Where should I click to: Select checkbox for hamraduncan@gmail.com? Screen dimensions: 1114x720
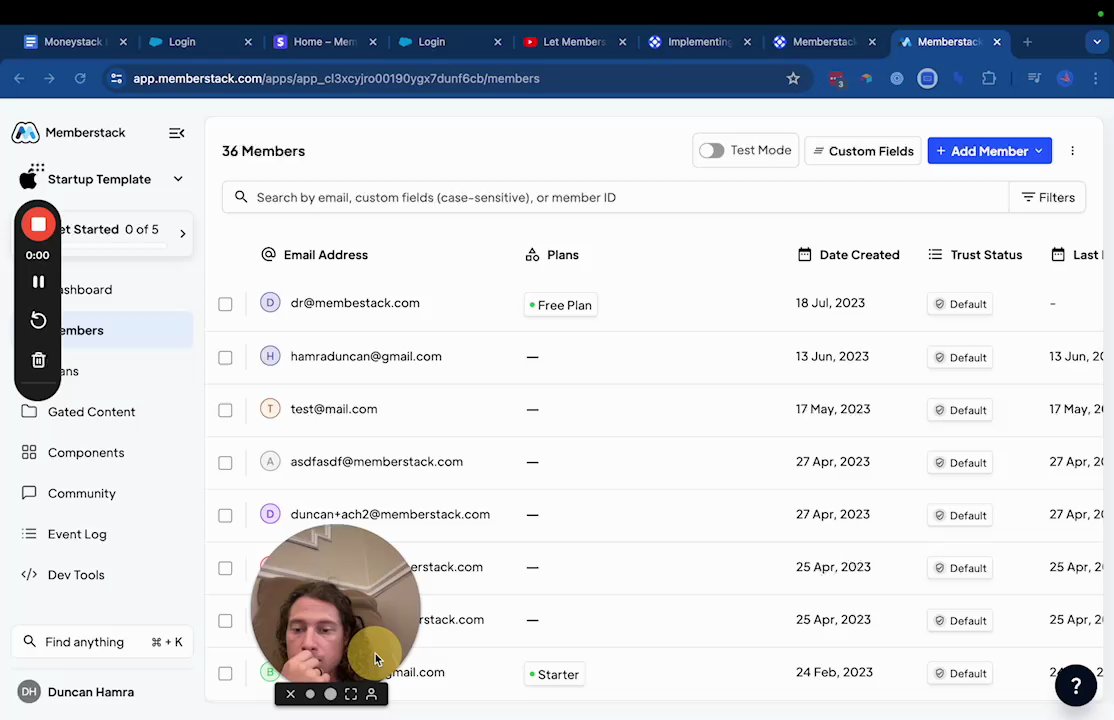pyautogui.click(x=225, y=358)
